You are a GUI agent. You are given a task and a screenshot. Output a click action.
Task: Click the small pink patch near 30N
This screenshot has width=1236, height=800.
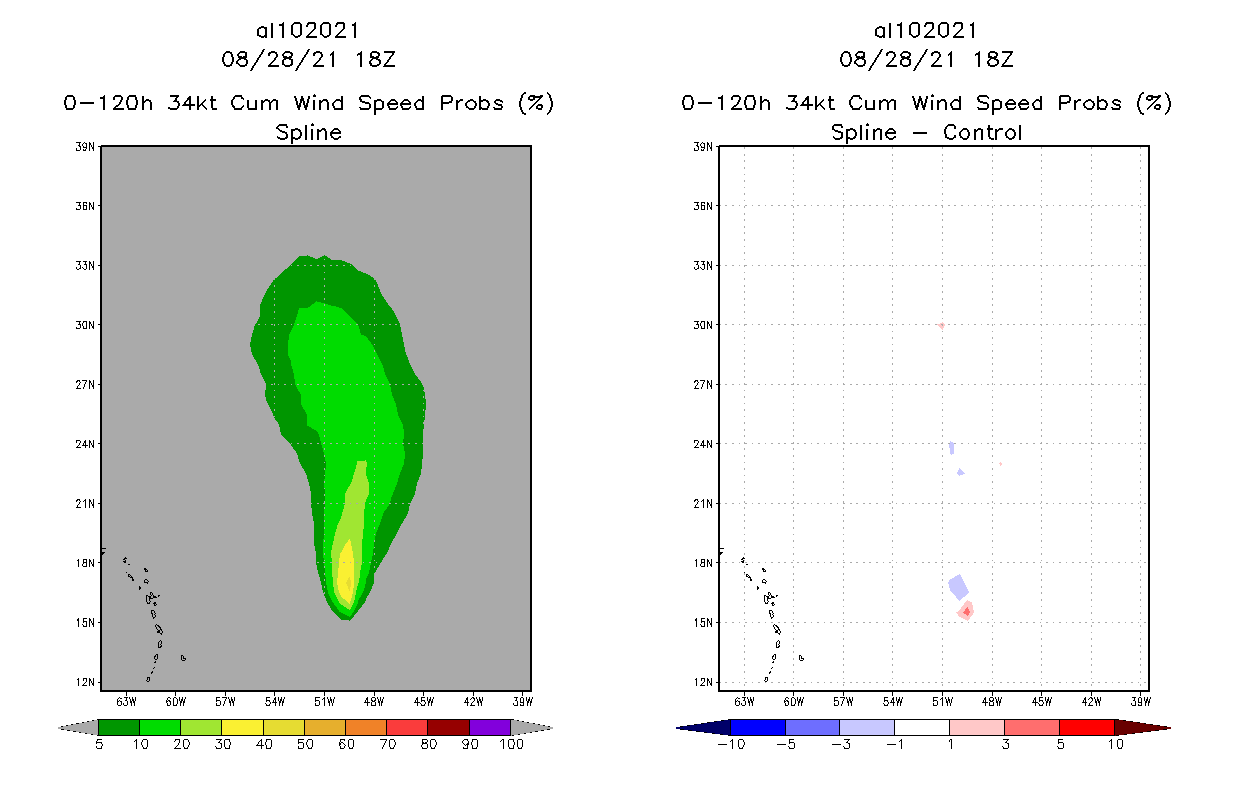pyautogui.click(x=941, y=325)
